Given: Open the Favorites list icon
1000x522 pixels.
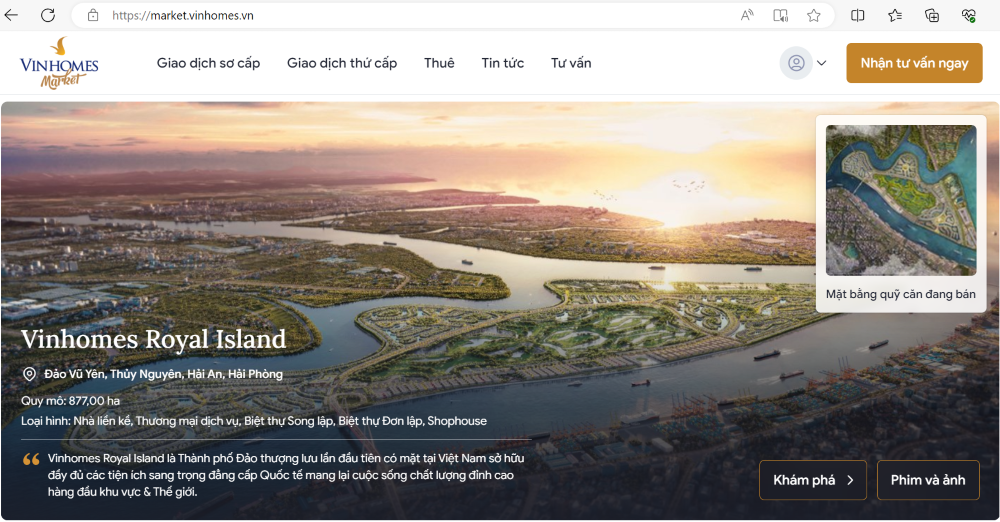Looking at the screenshot, I should [895, 15].
